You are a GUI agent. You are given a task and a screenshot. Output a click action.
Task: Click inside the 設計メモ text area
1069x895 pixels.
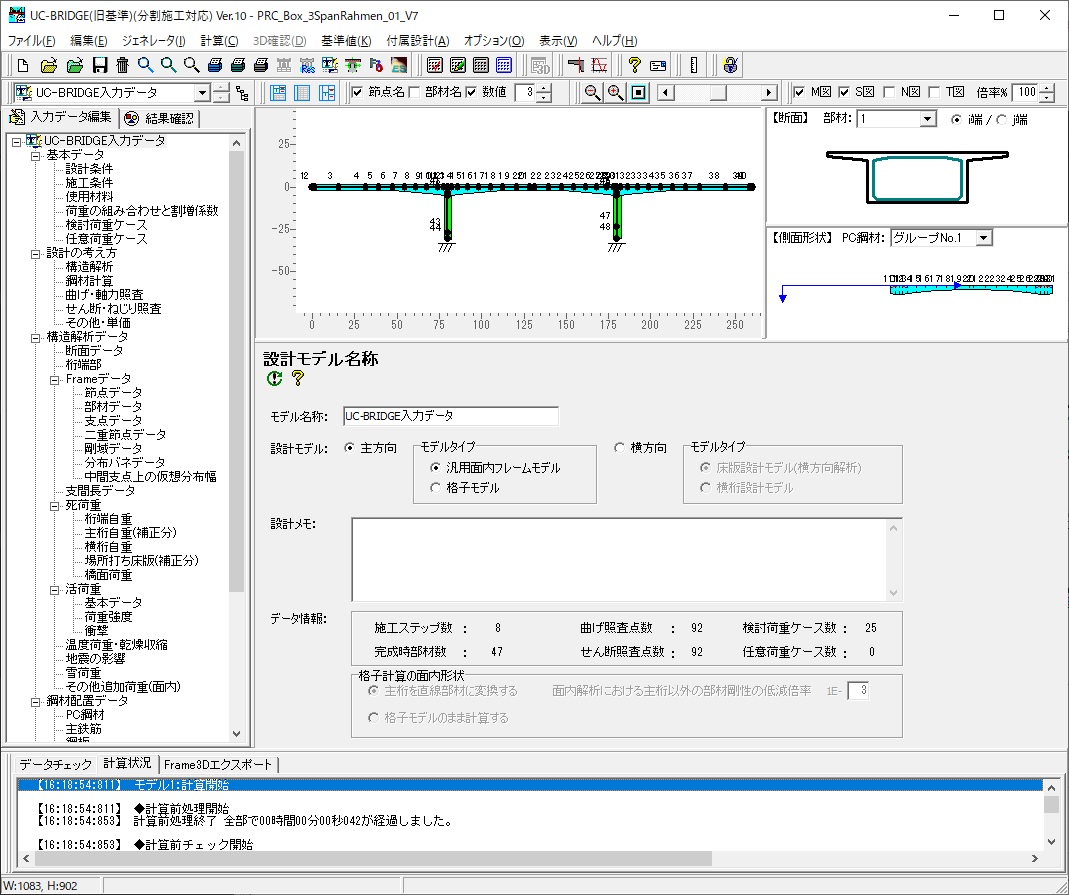620,560
